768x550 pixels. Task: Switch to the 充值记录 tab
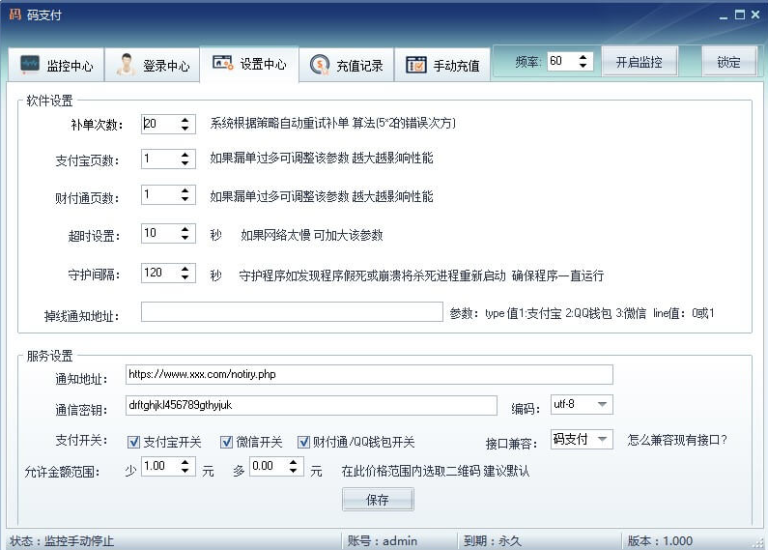point(347,66)
